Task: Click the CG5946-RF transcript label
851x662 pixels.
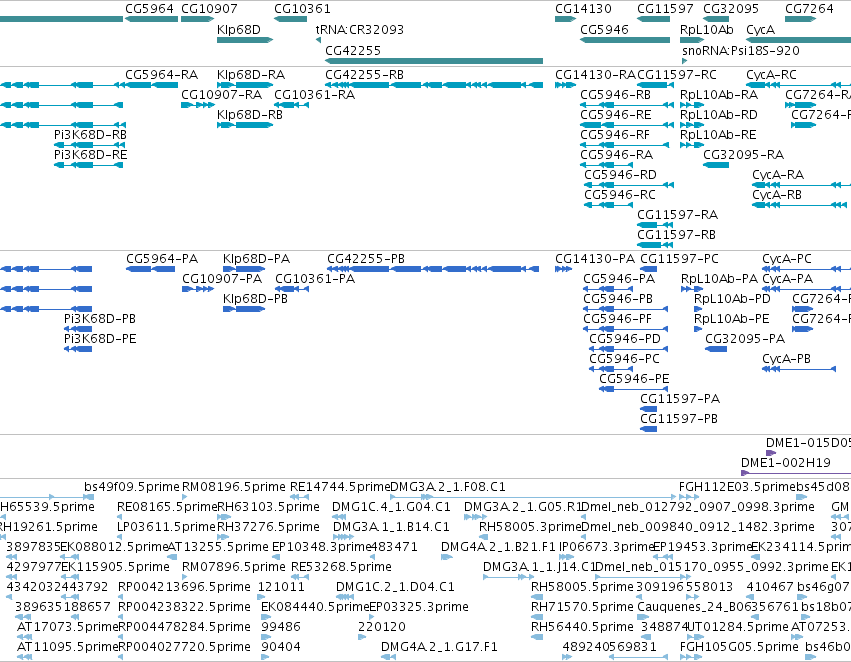Action: pos(615,135)
